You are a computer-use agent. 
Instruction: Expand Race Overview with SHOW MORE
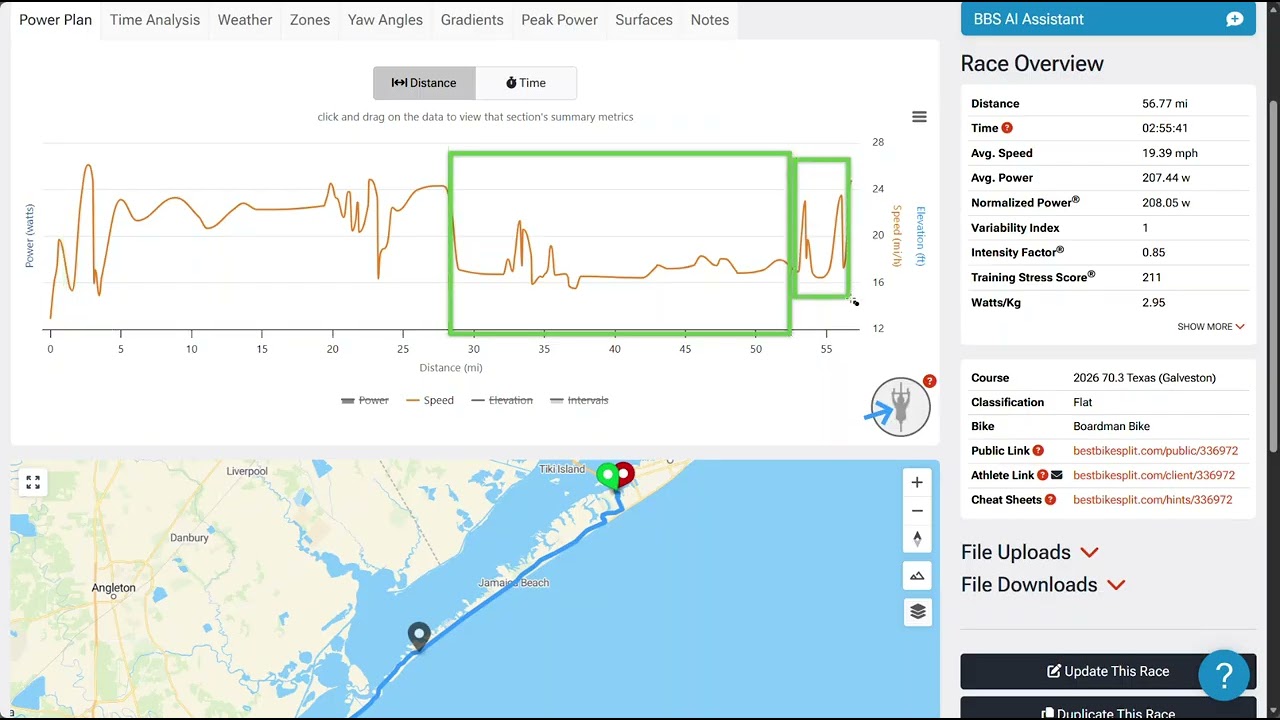pyautogui.click(x=1210, y=327)
